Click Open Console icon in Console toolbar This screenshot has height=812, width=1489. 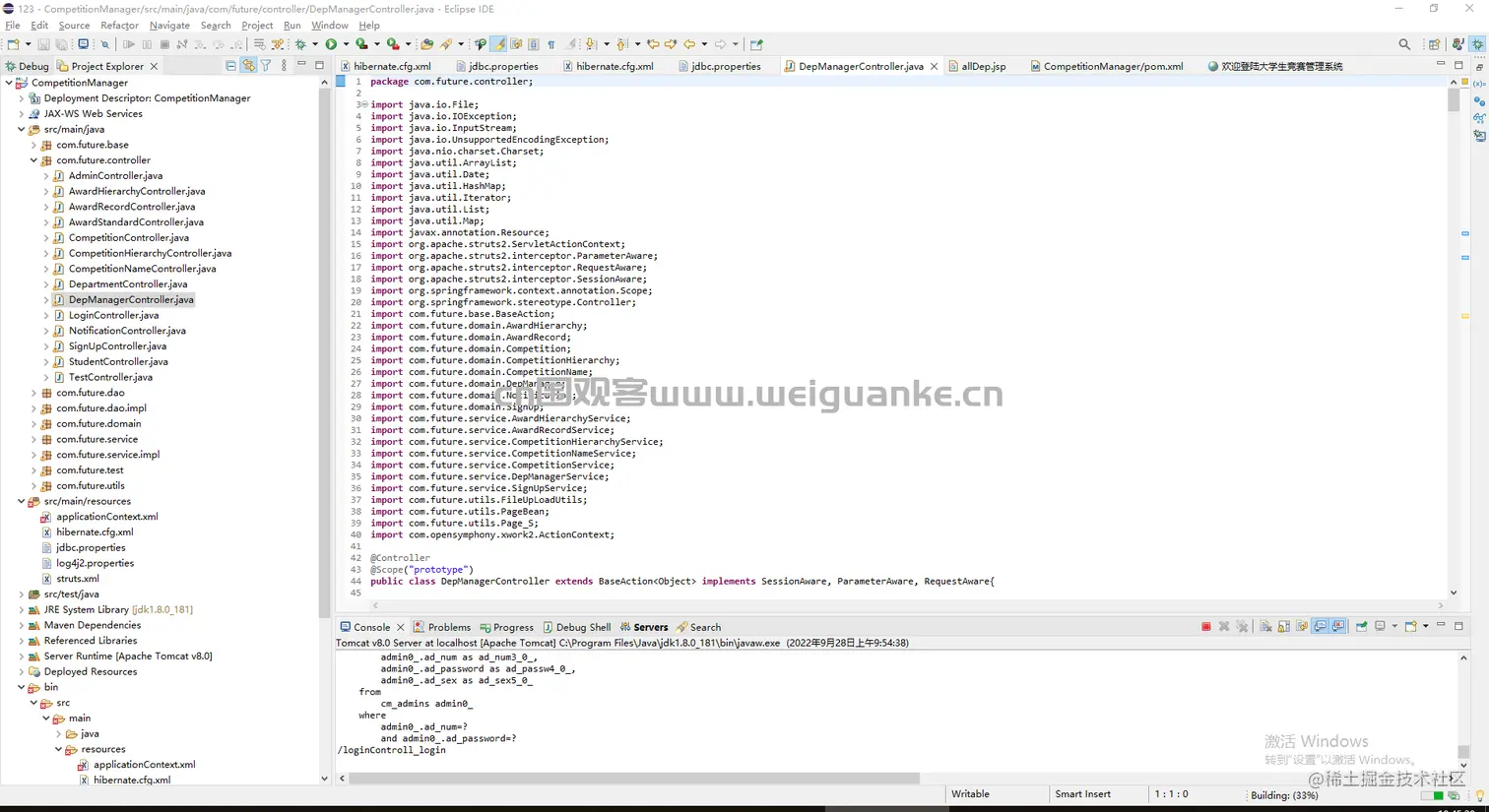point(1410,627)
